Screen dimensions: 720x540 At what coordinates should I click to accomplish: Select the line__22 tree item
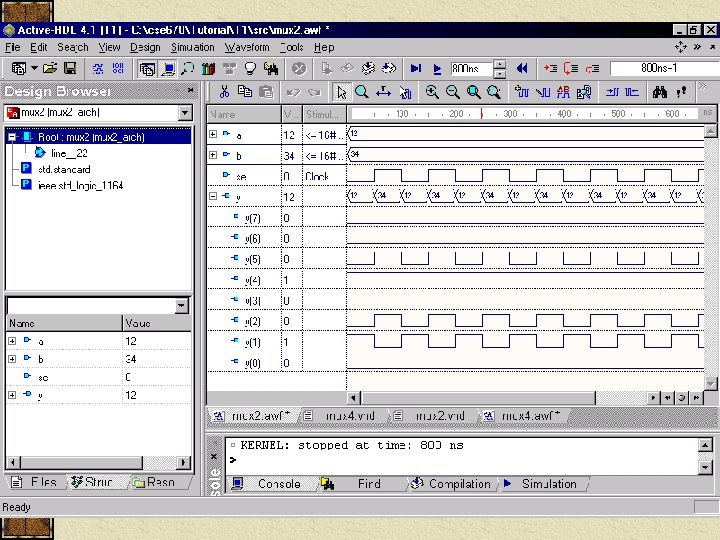(69, 153)
